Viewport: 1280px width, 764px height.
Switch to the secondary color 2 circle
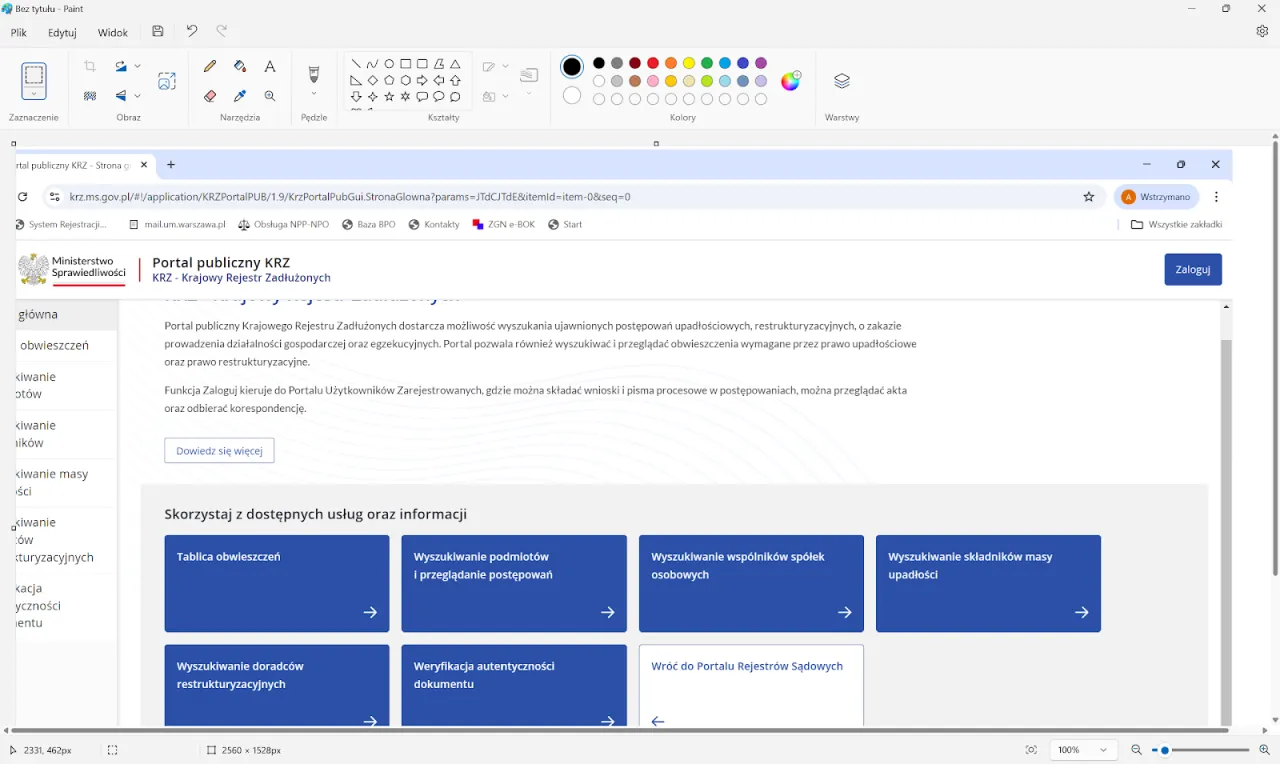[572, 96]
